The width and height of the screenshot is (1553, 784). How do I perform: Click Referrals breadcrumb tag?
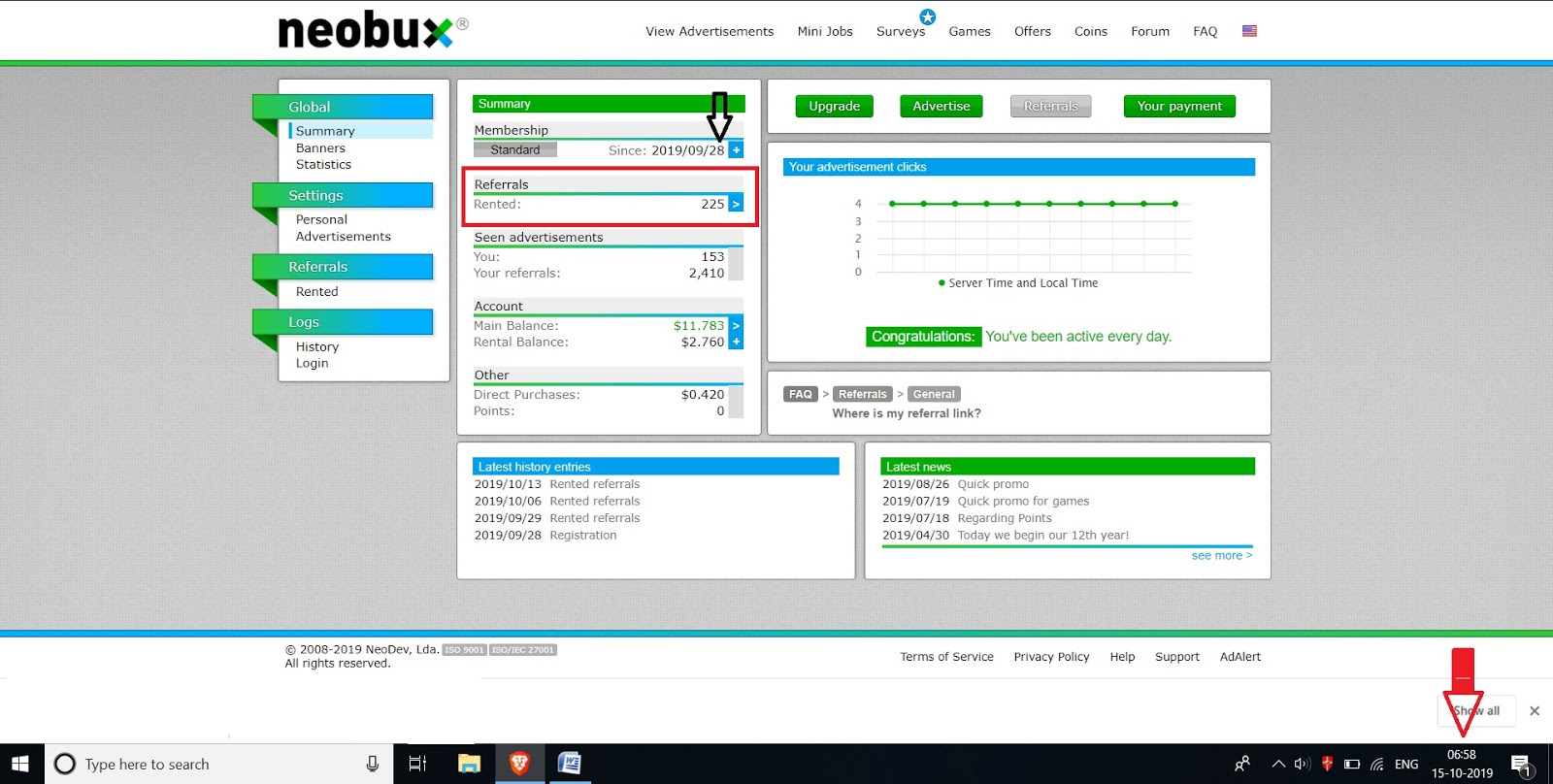(x=862, y=394)
